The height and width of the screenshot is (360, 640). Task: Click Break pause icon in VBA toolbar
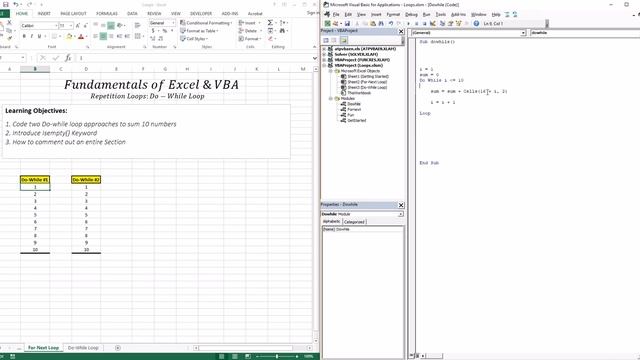[x=417, y=24]
